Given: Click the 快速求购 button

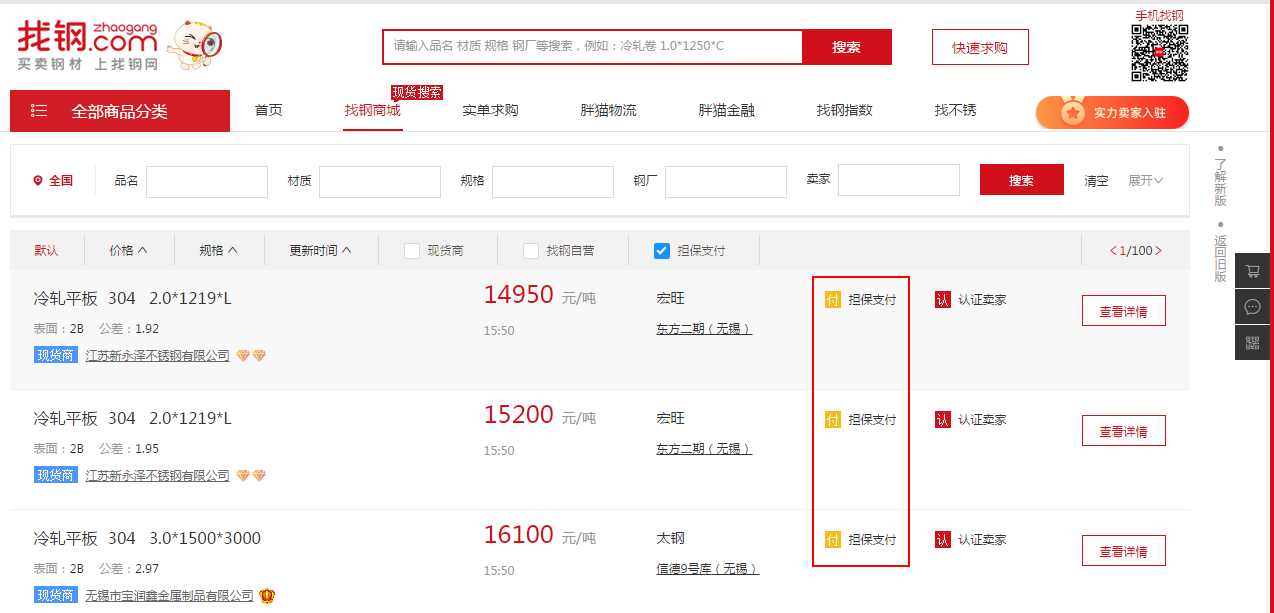Looking at the screenshot, I should coord(979,47).
